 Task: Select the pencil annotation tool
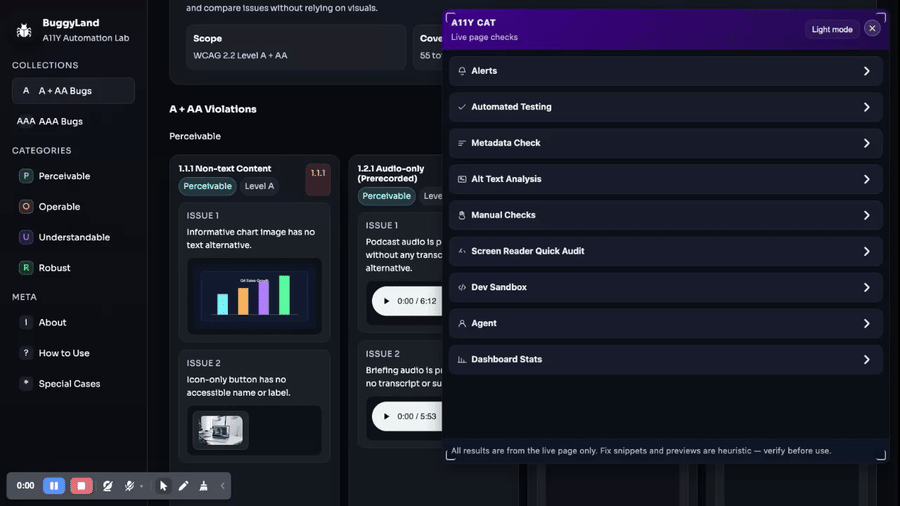coord(183,486)
